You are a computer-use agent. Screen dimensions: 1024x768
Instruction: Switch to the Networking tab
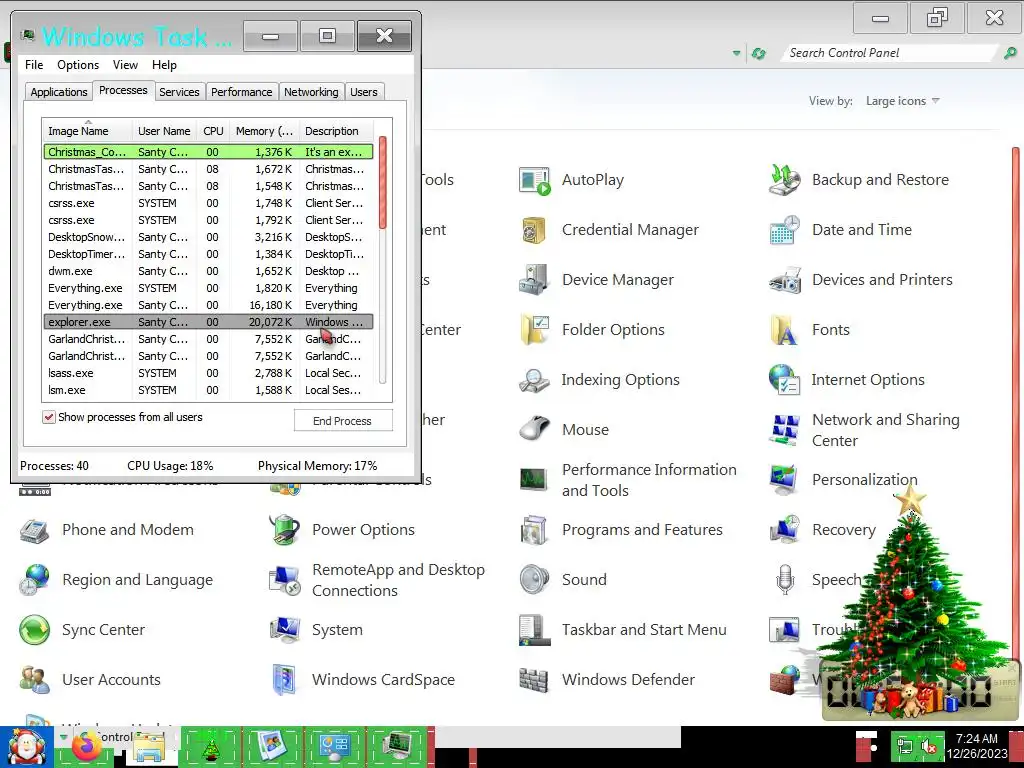click(311, 92)
